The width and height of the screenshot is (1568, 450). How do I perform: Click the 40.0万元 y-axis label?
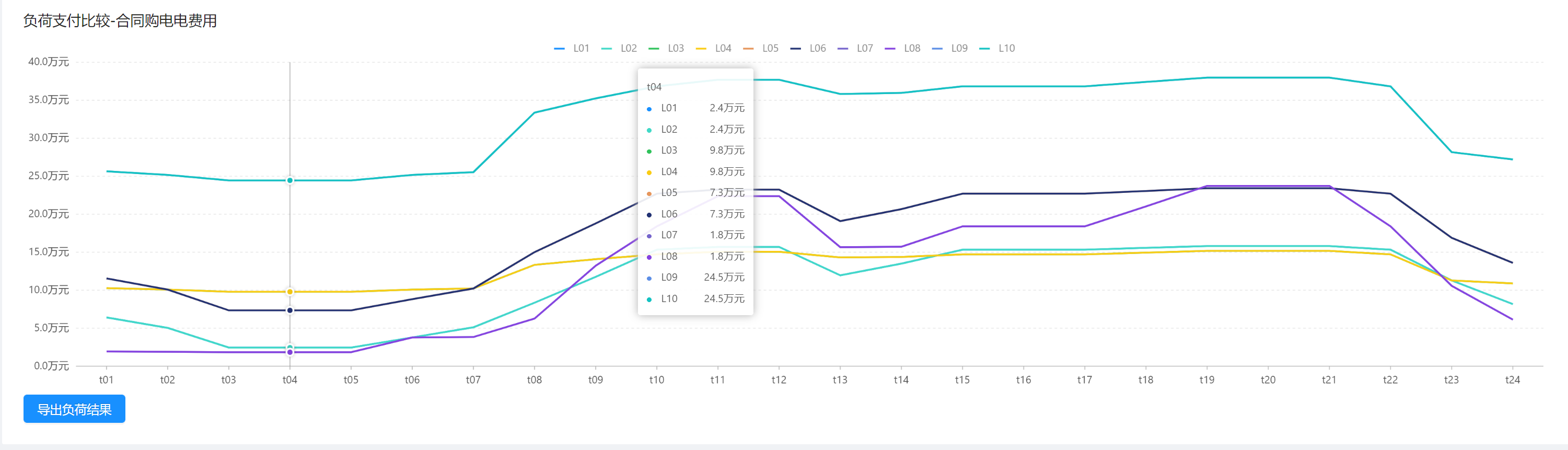pyautogui.click(x=49, y=62)
